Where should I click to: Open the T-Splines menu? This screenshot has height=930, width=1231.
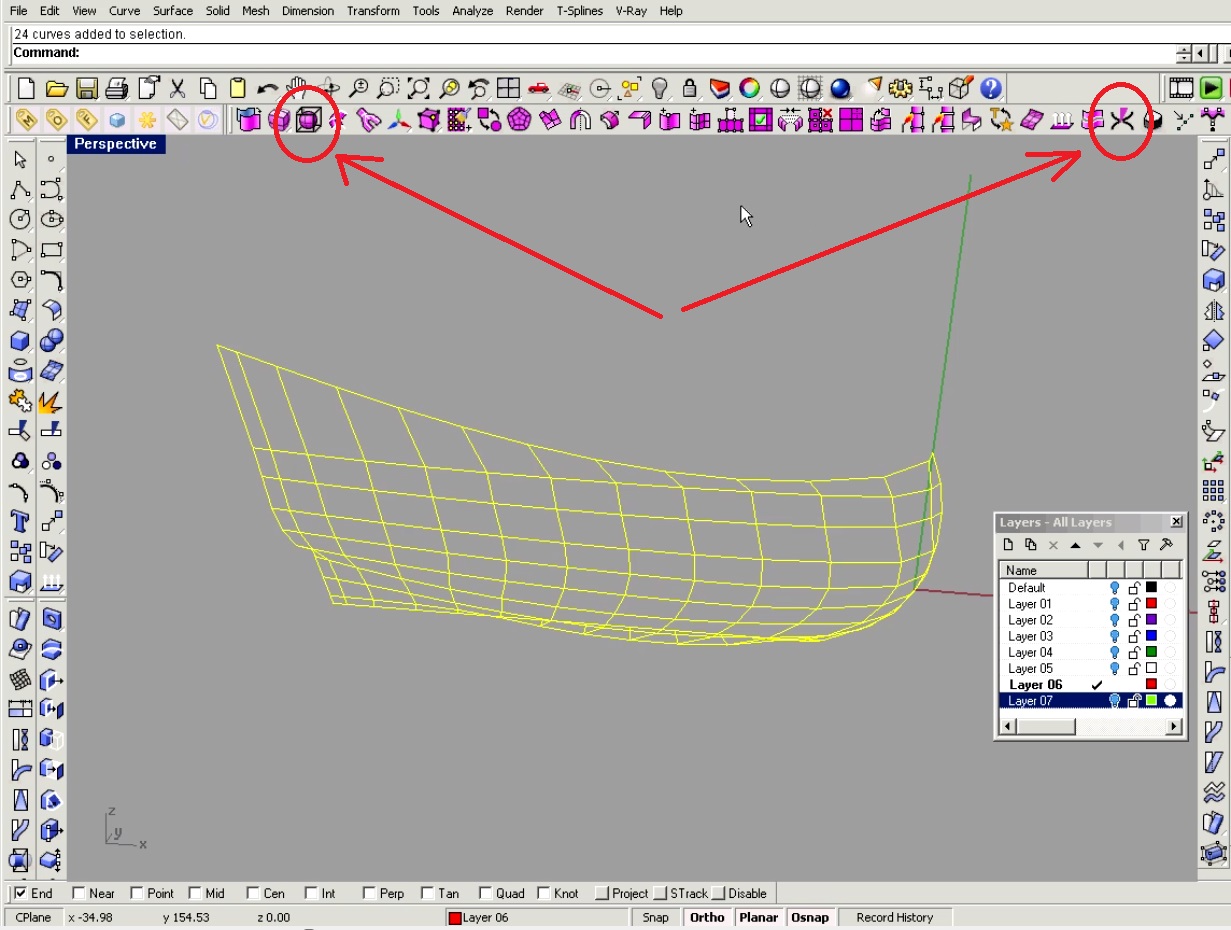[x=580, y=11]
